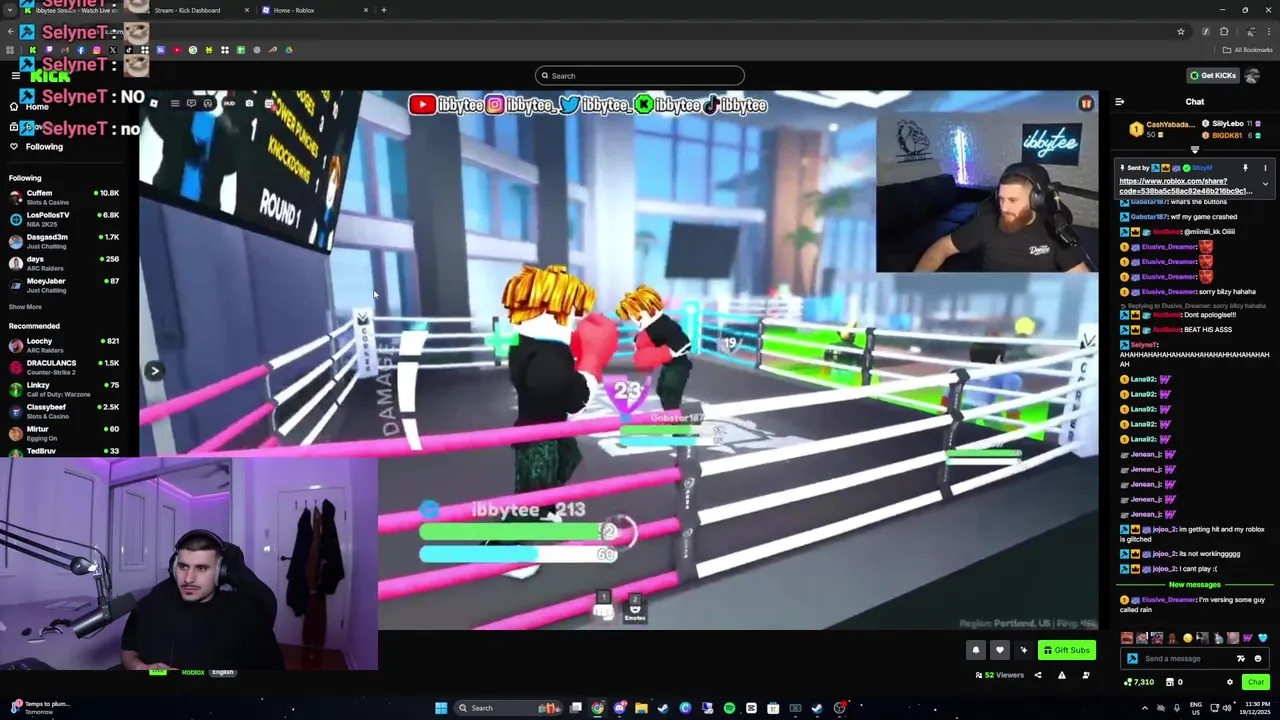This screenshot has height=720, width=1280.
Task: Send message with Chat button
Action: [1255, 682]
